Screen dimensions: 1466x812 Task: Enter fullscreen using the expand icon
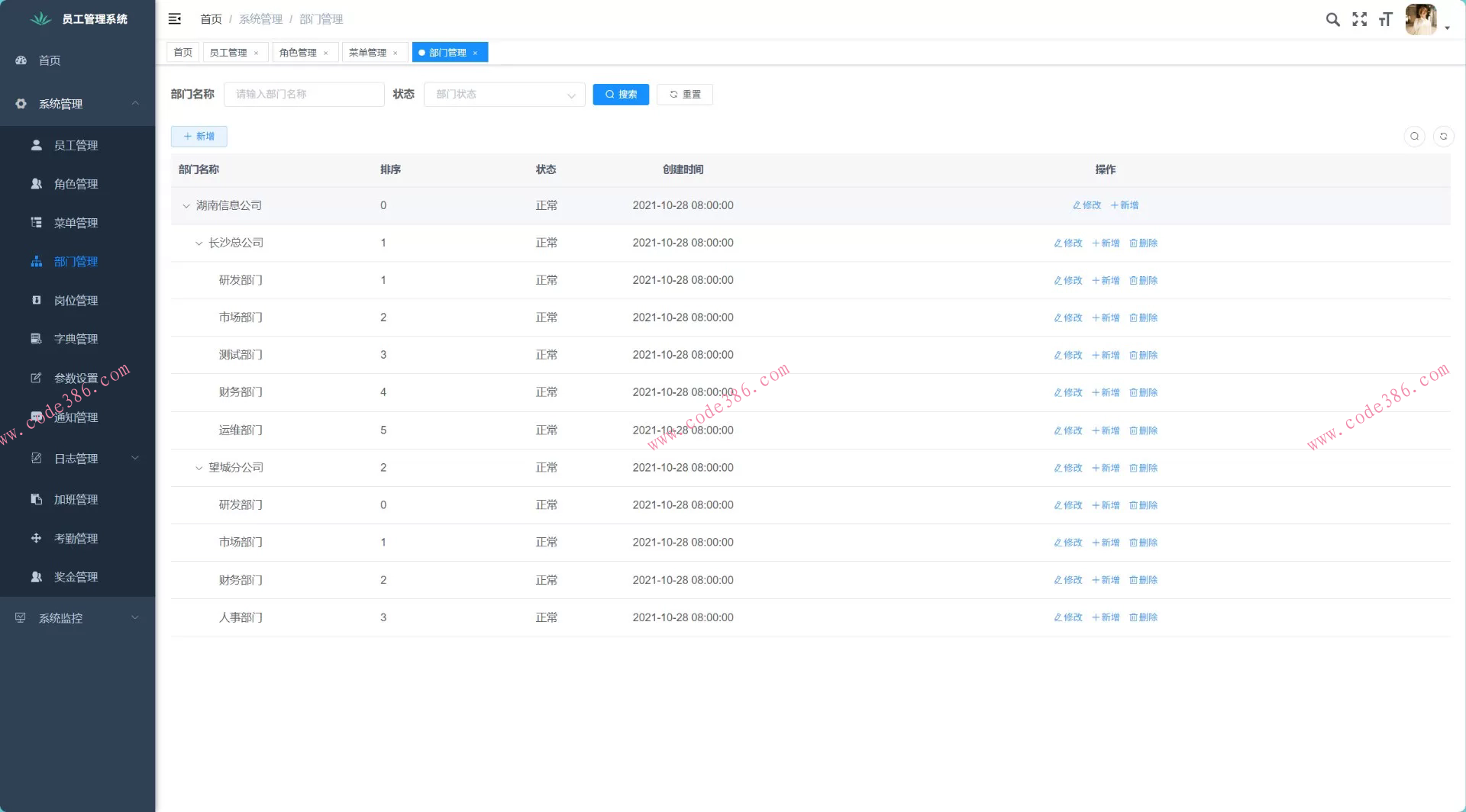(x=1359, y=20)
